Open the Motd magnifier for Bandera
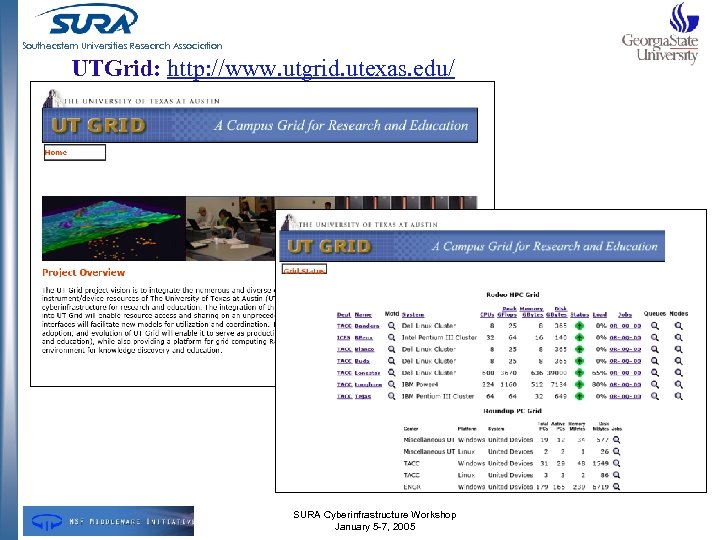This screenshot has width=720, height=540. [391, 326]
